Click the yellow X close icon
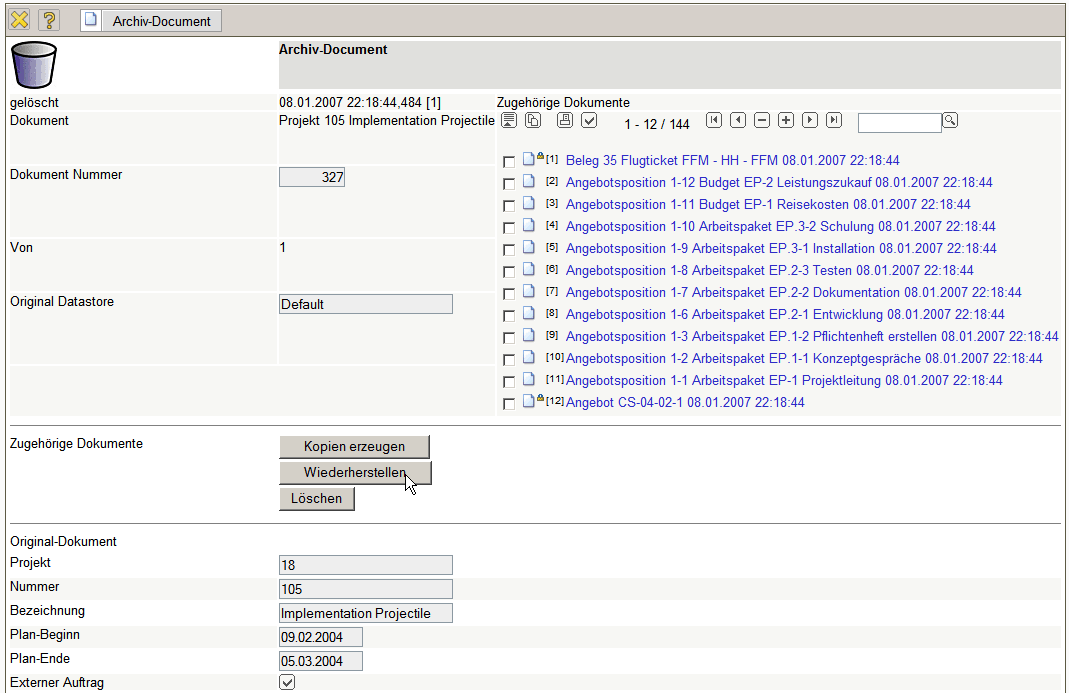The height and width of the screenshot is (693, 1069). [19, 20]
